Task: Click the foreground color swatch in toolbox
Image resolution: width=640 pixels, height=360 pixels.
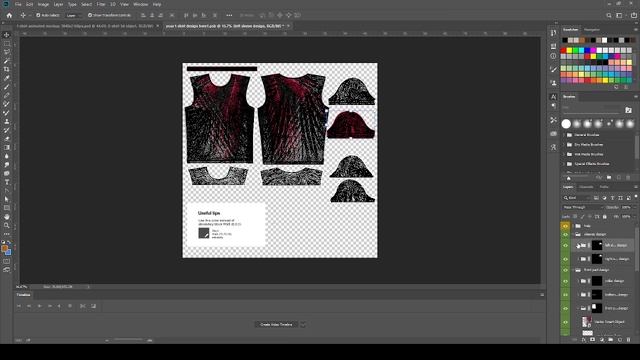Action: (x=4, y=248)
